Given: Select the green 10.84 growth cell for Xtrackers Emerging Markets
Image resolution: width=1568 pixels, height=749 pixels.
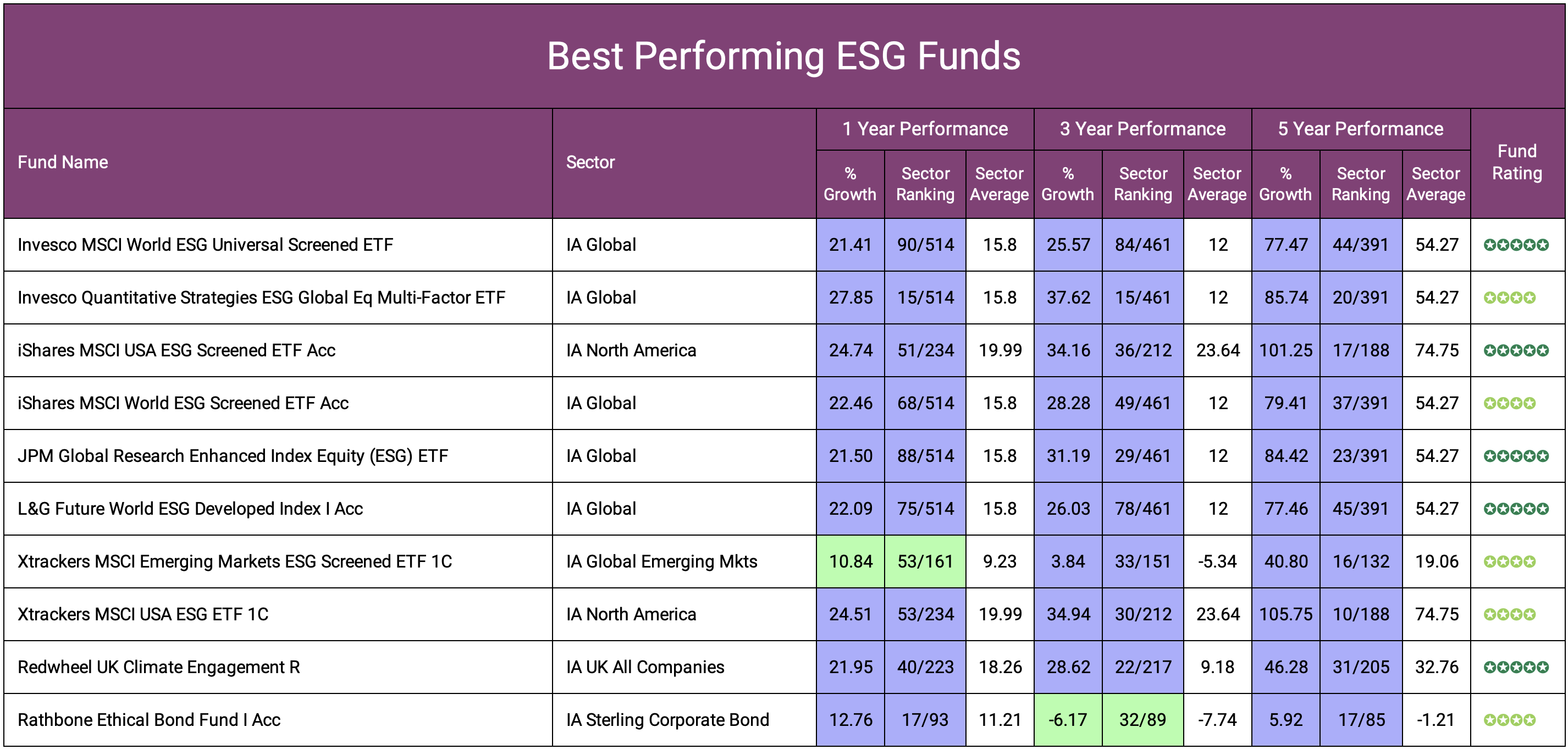Looking at the screenshot, I should tap(850, 561).
